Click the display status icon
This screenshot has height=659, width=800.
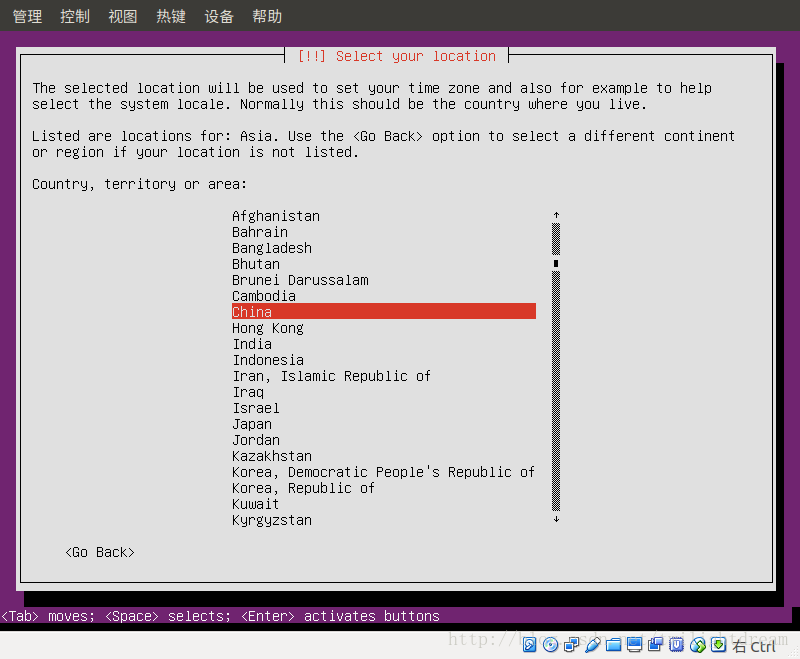pyautogui.click(x=634, y=645)
